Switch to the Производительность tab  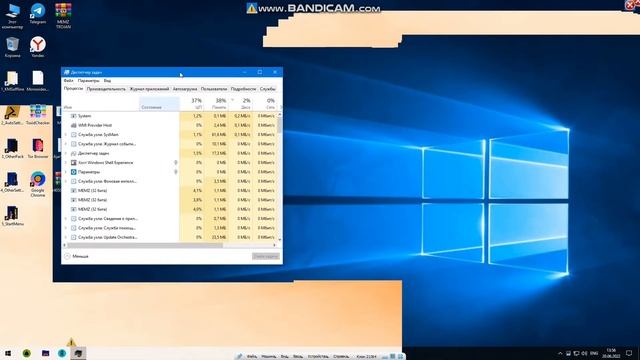coord(106,89)
